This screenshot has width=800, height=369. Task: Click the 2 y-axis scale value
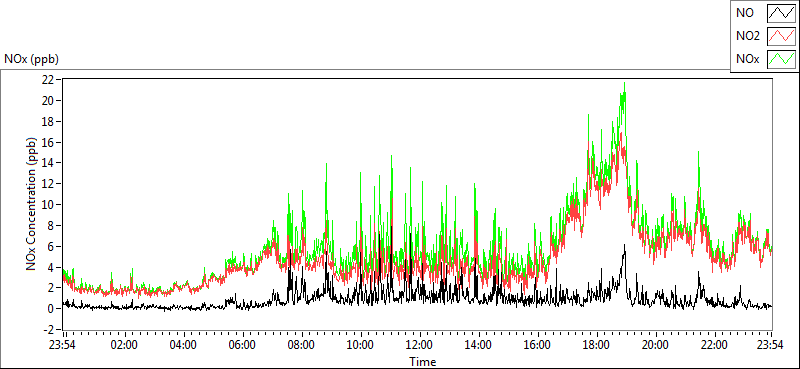pos(51,288)
